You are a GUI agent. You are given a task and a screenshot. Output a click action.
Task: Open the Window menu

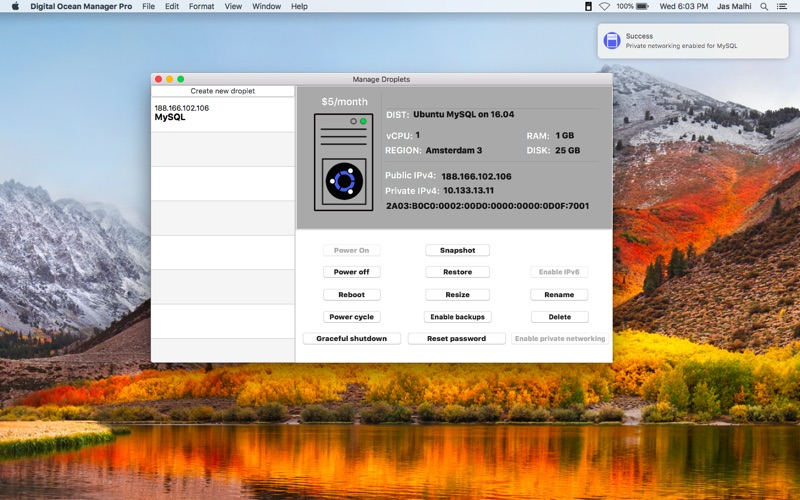266,6
